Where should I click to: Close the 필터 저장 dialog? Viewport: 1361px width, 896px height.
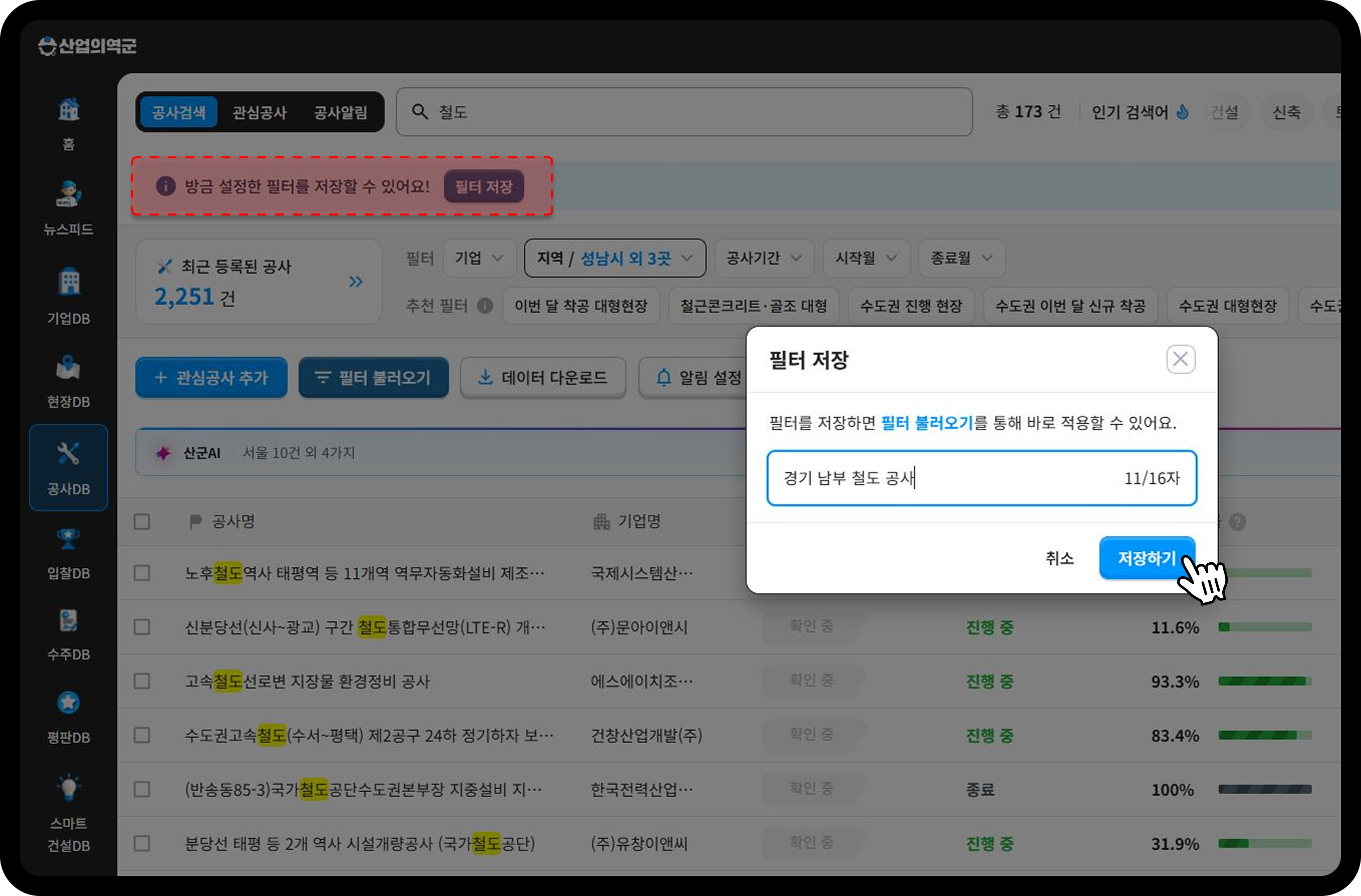pos(1180,359)
